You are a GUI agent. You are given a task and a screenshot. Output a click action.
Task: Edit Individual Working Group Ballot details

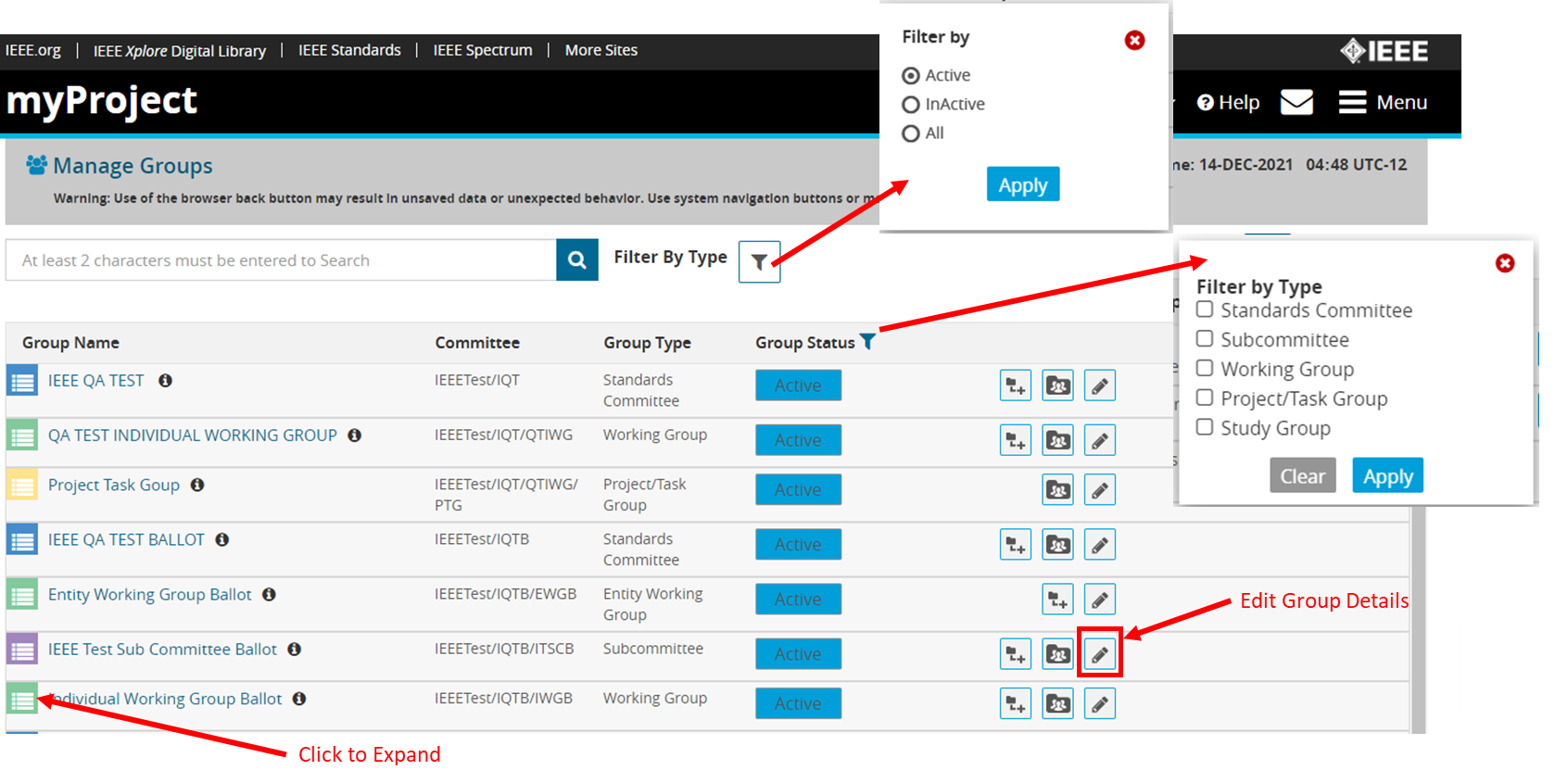[x=1100, y=703]
